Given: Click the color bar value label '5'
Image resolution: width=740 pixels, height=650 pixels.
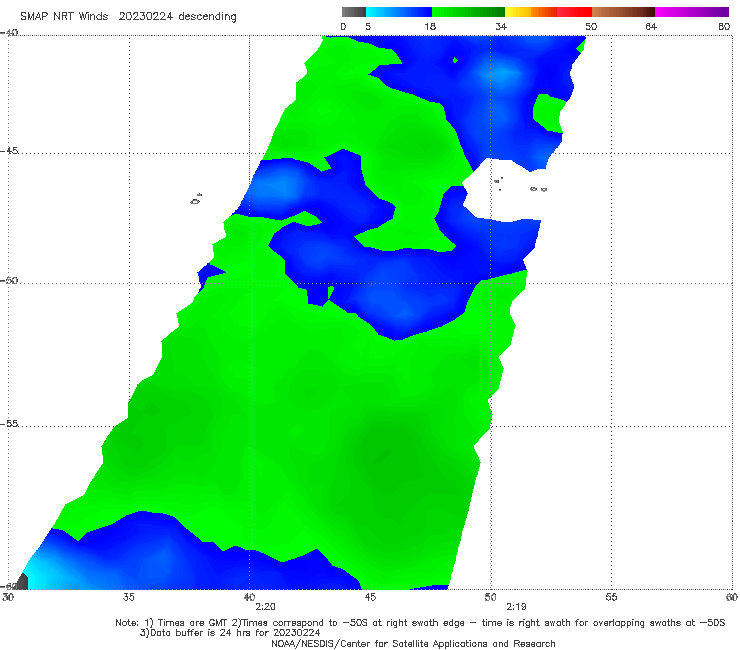Looking at the screenshot, I should point(368,27).
